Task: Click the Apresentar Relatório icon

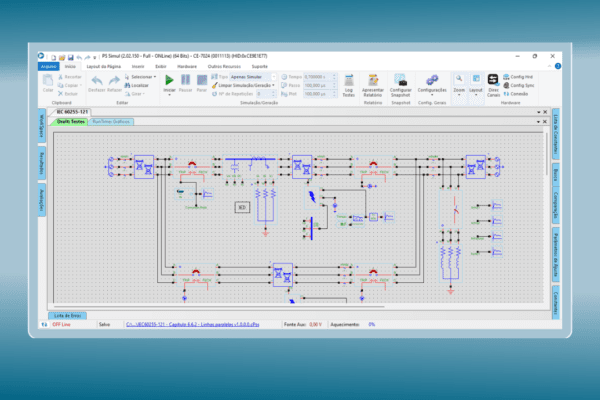Action: (373, 85)
